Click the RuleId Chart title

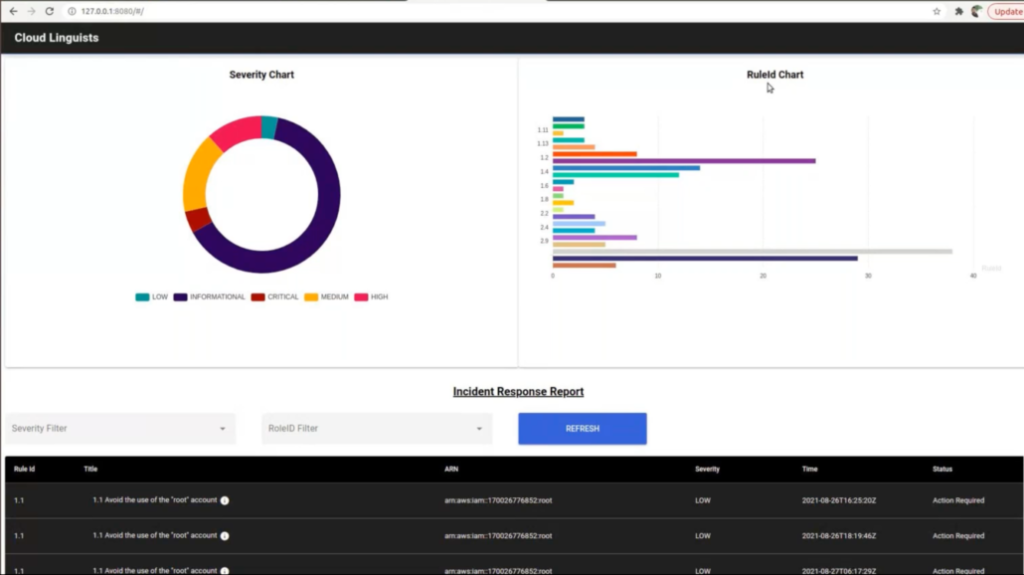[x=775, y=74]
